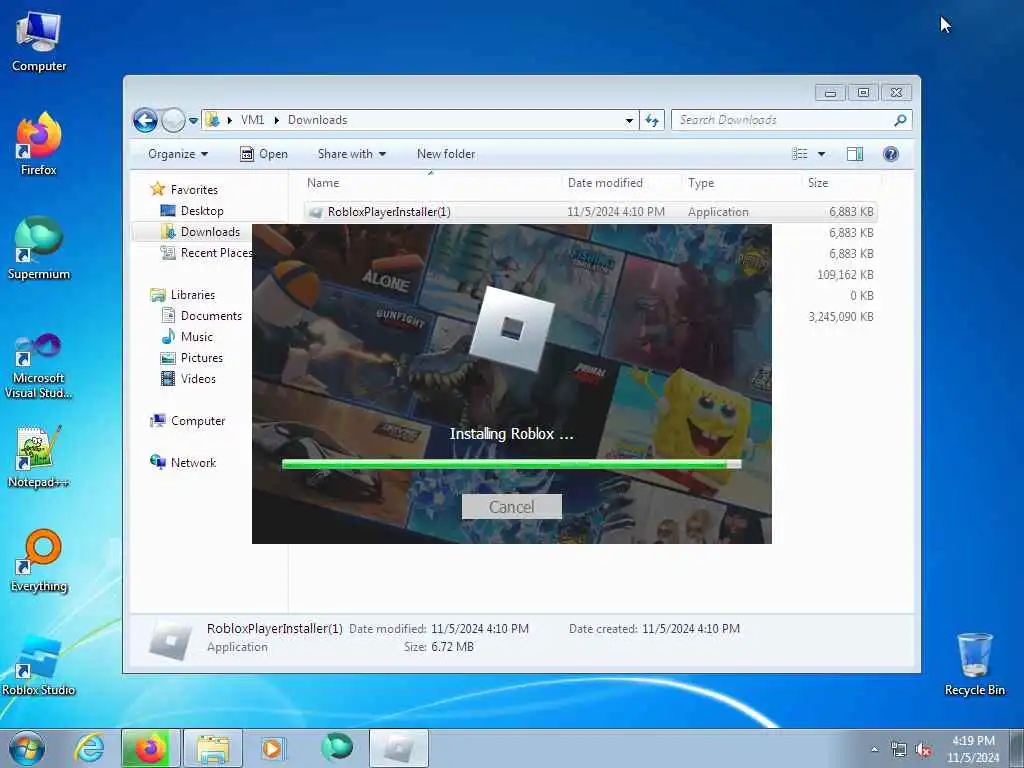Open the Organize menu
This screenshot has height=768, width=1024.
point(178,154)
